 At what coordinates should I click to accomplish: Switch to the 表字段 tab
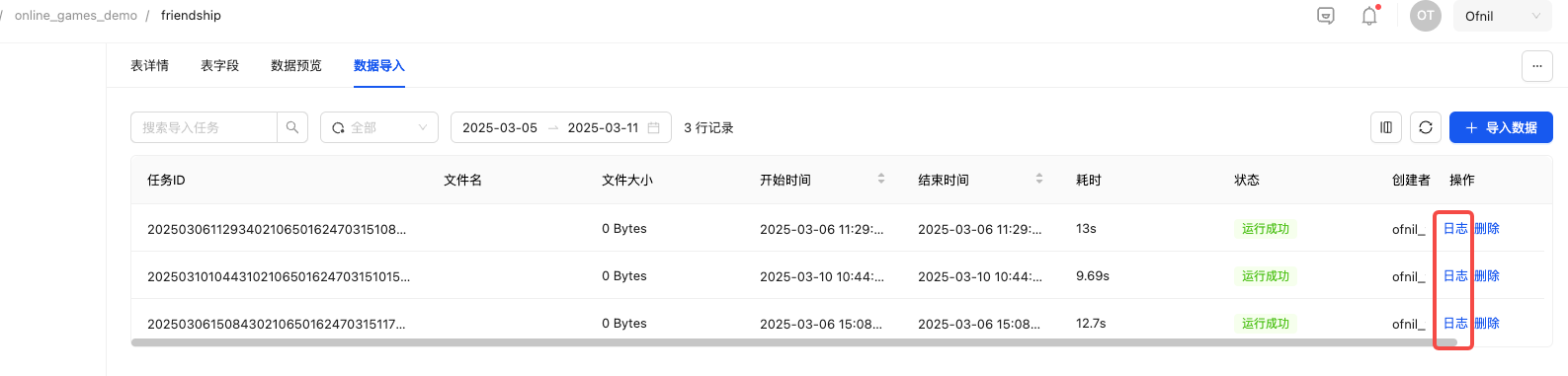tap(220, 66)
